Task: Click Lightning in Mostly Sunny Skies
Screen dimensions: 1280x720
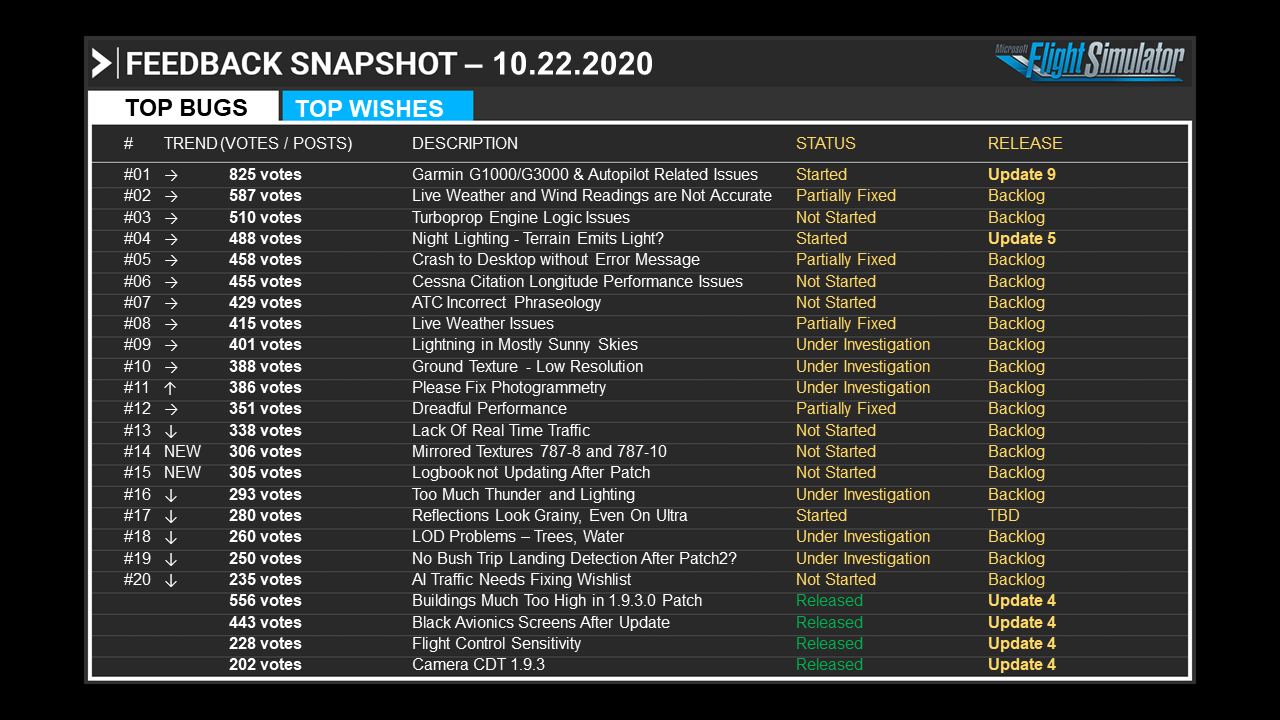Action: tap(525, 344)
